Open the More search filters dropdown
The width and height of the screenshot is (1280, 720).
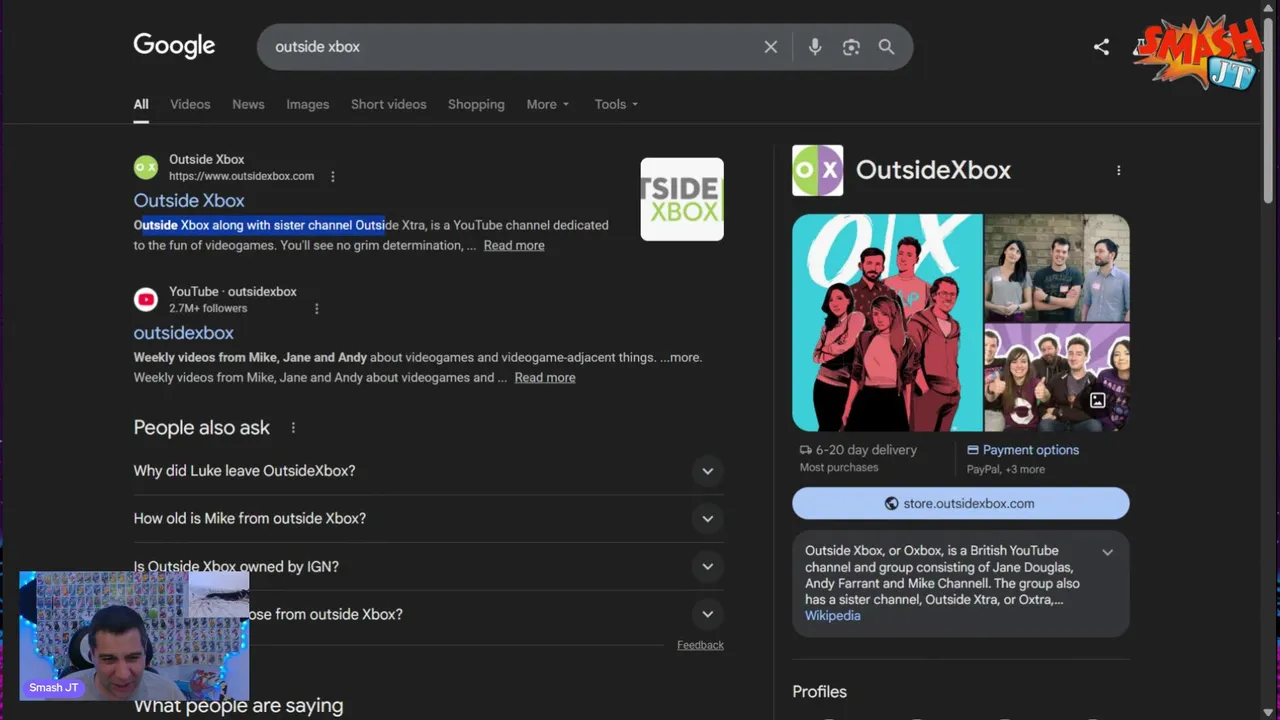click(x=548, y=104)
